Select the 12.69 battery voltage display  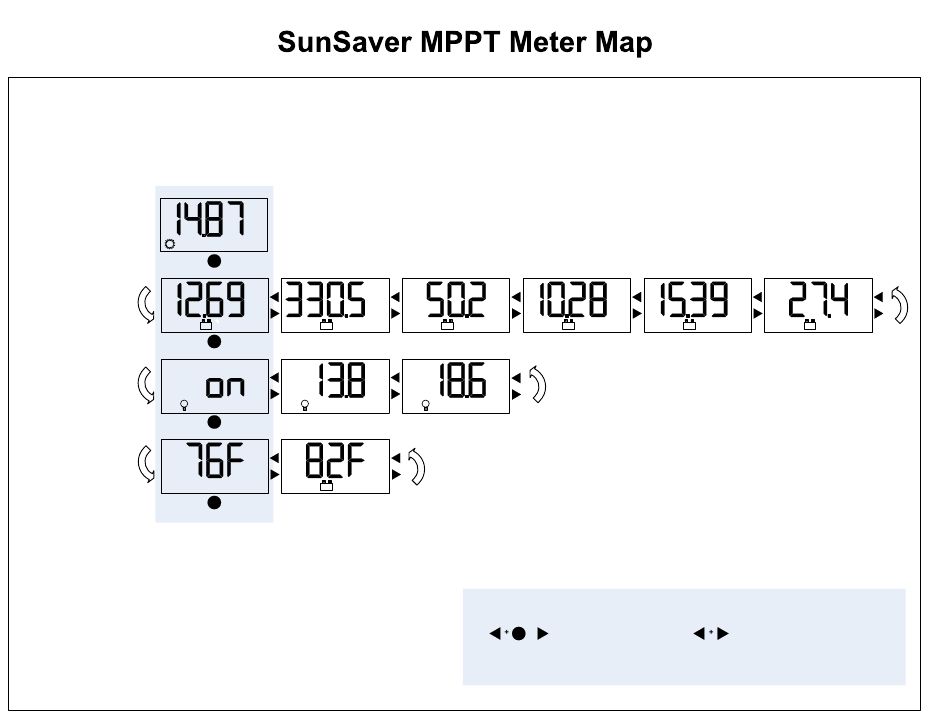click(214, 305)
